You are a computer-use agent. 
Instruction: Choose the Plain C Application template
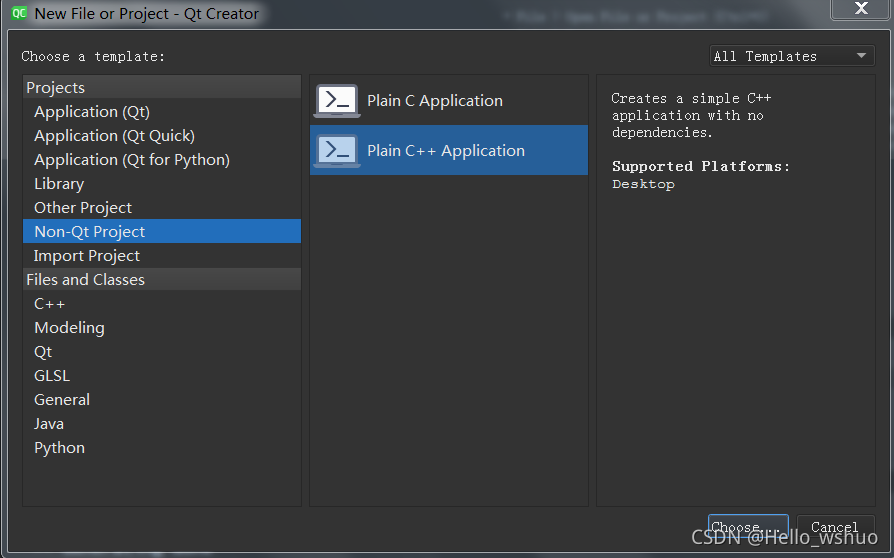click(x=449, y=101)
